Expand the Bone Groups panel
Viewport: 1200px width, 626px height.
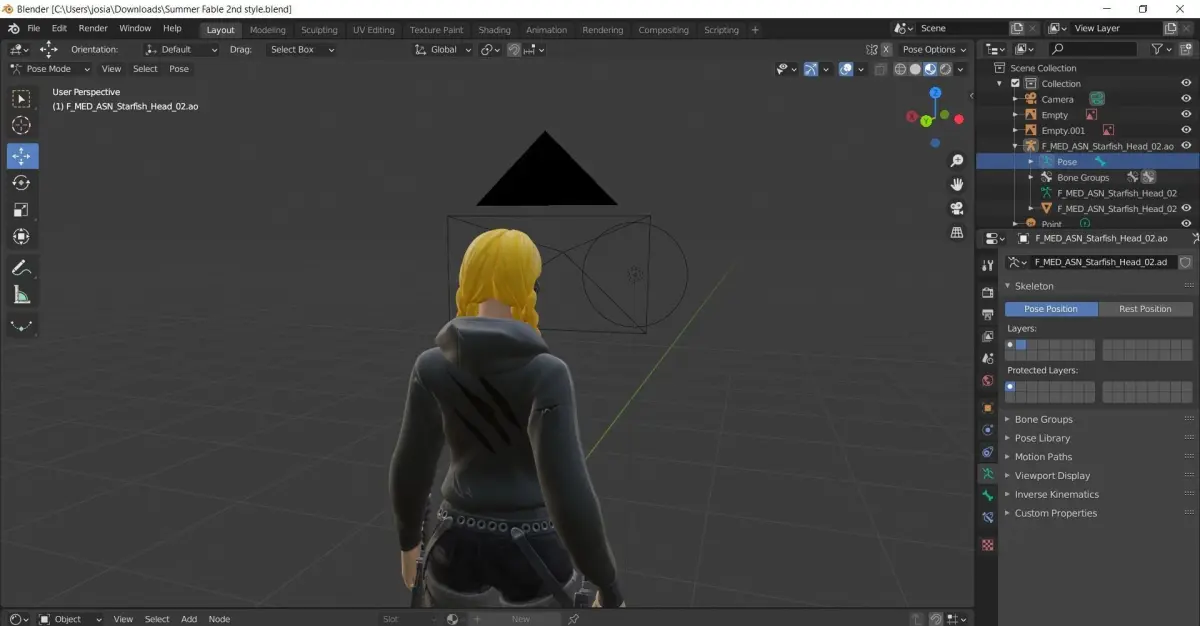coord(1043,419)
